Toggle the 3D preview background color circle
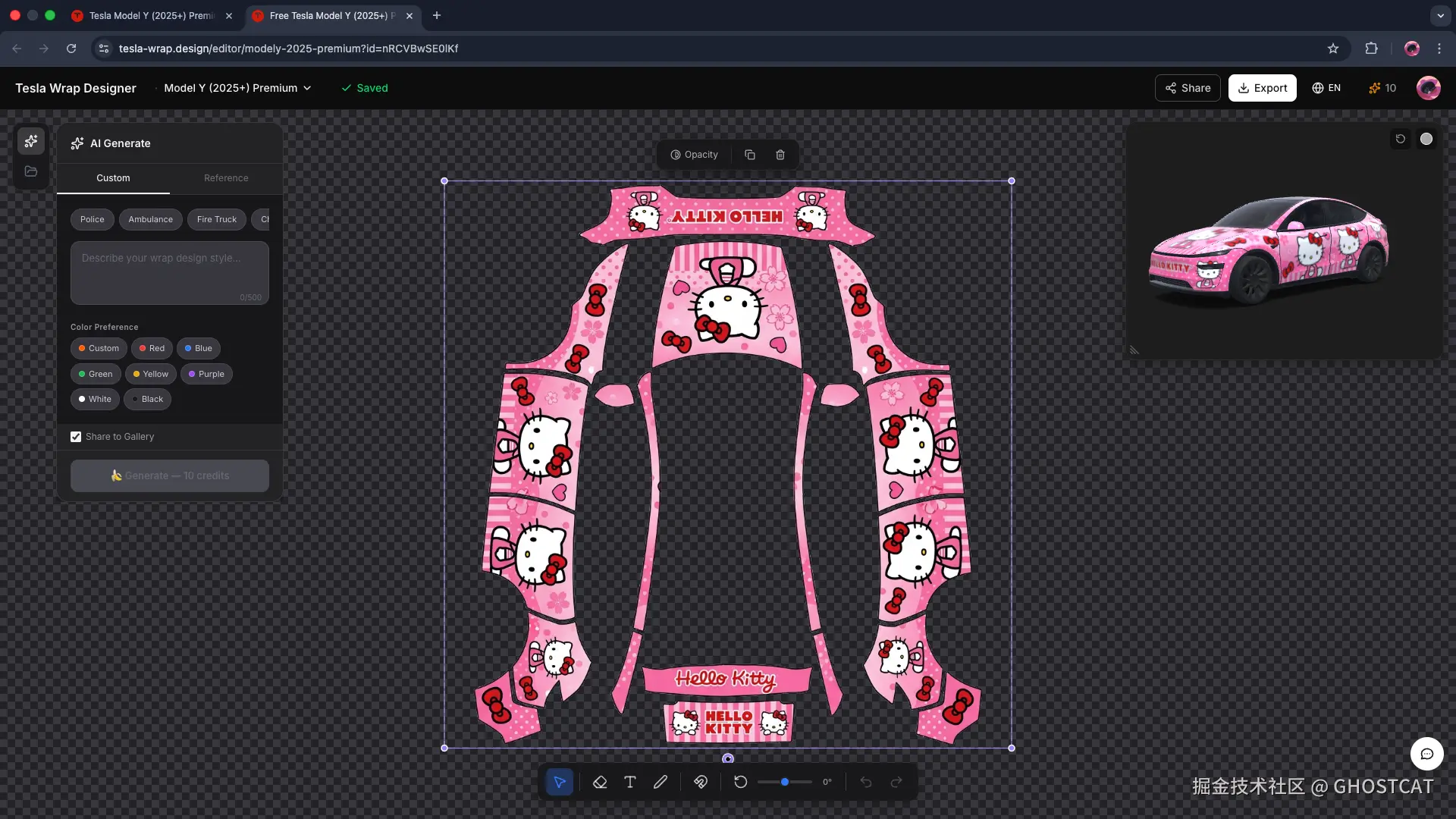 1426,139
